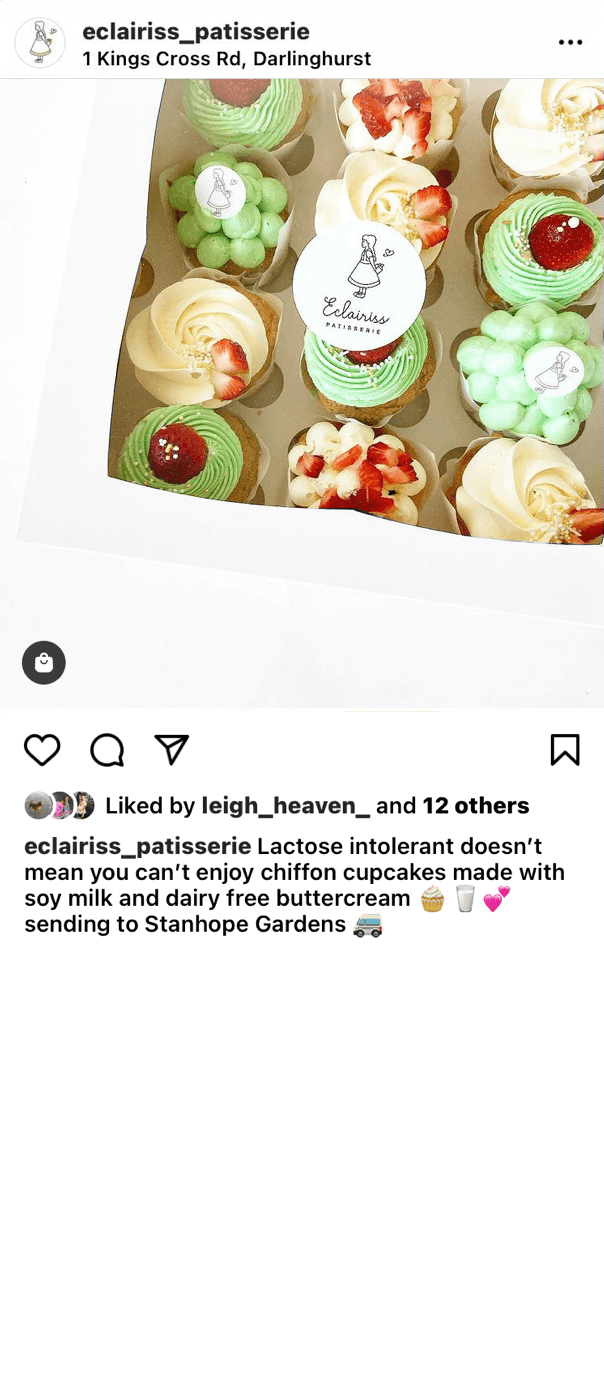
Task: Open leigh_heaven_ profile from the likes line
Action: 286,806
